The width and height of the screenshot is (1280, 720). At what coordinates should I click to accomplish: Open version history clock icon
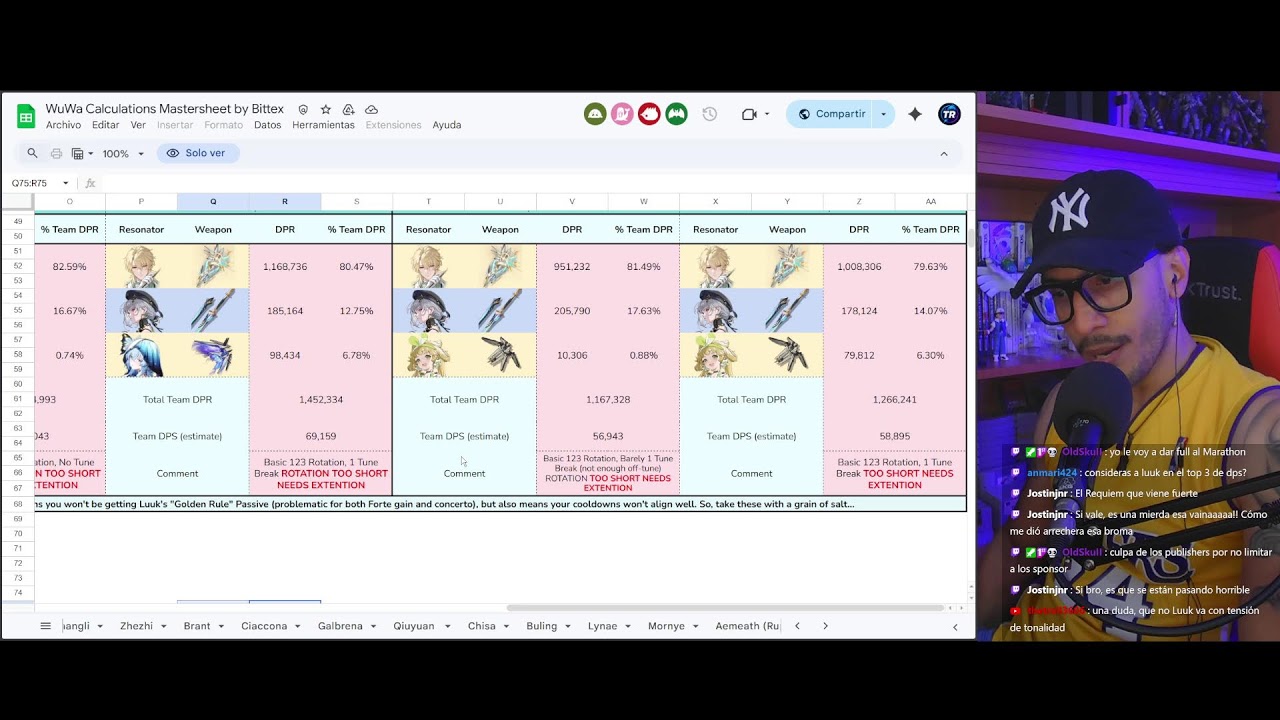tap(709, 114)
